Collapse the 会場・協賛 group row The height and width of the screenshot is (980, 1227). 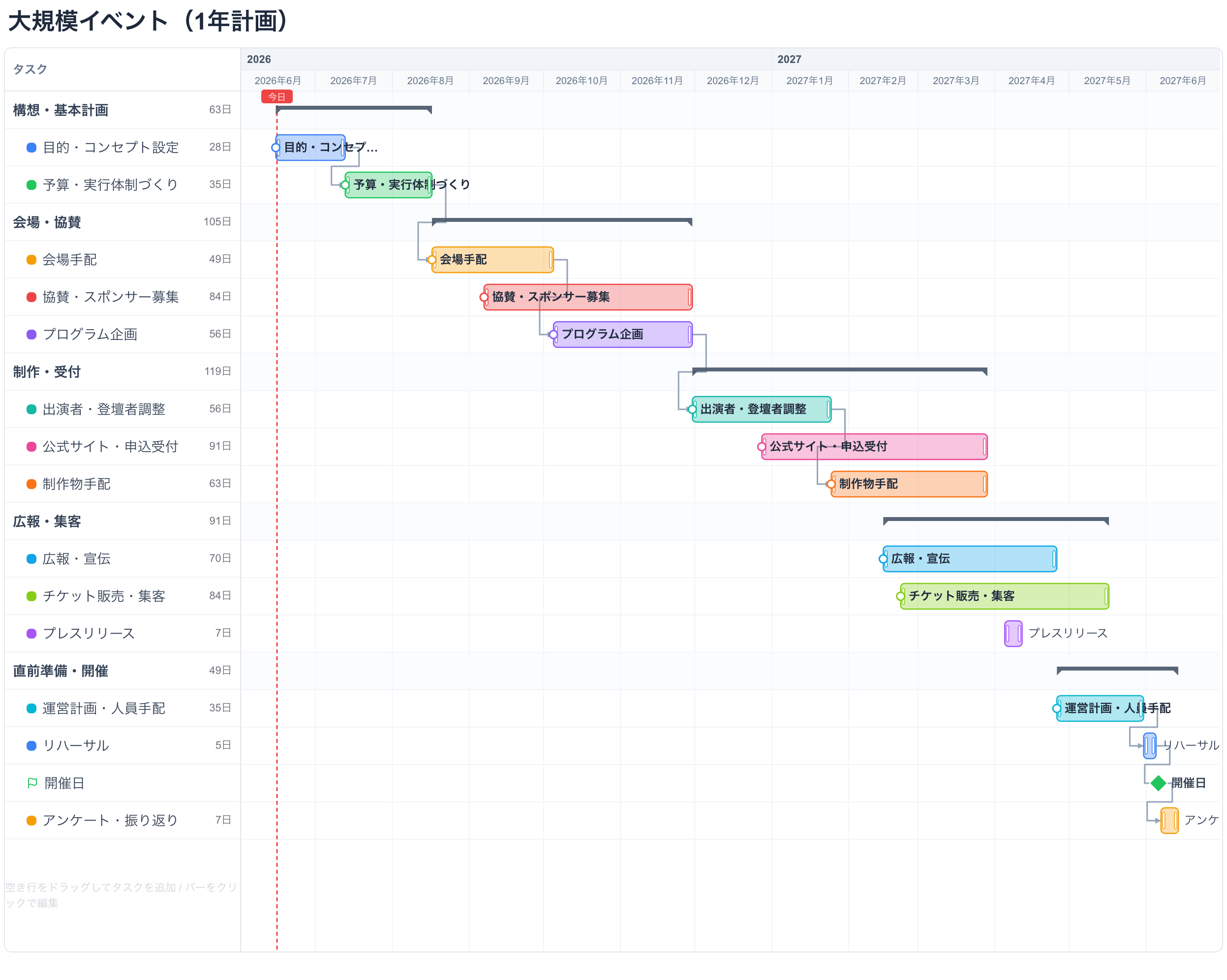[122, 222]
